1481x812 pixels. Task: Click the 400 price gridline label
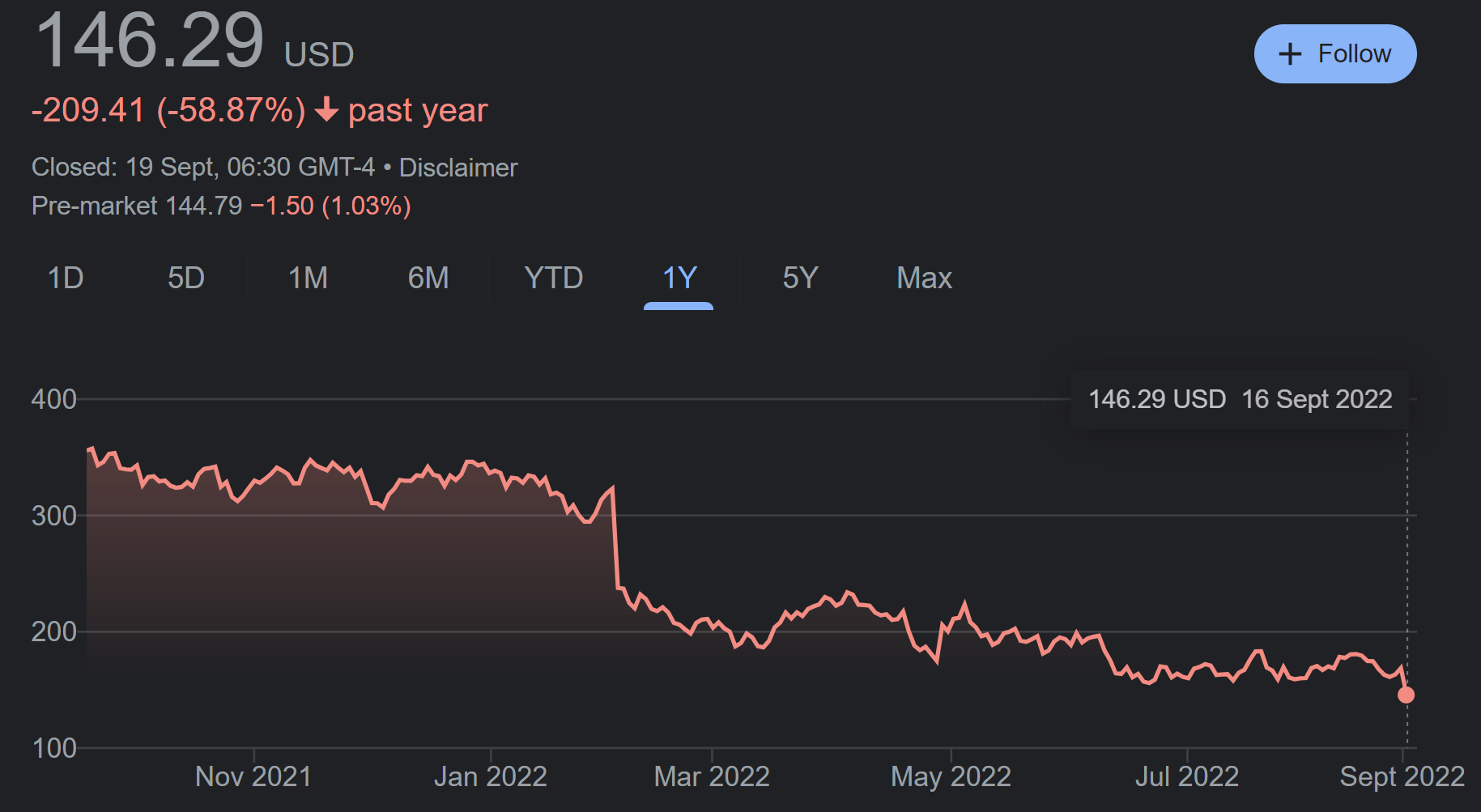click(53, 399)
